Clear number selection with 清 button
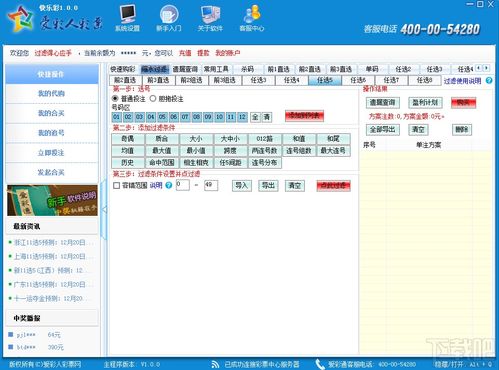The width and height of the screenshot is (499, 370). [267, 117]
